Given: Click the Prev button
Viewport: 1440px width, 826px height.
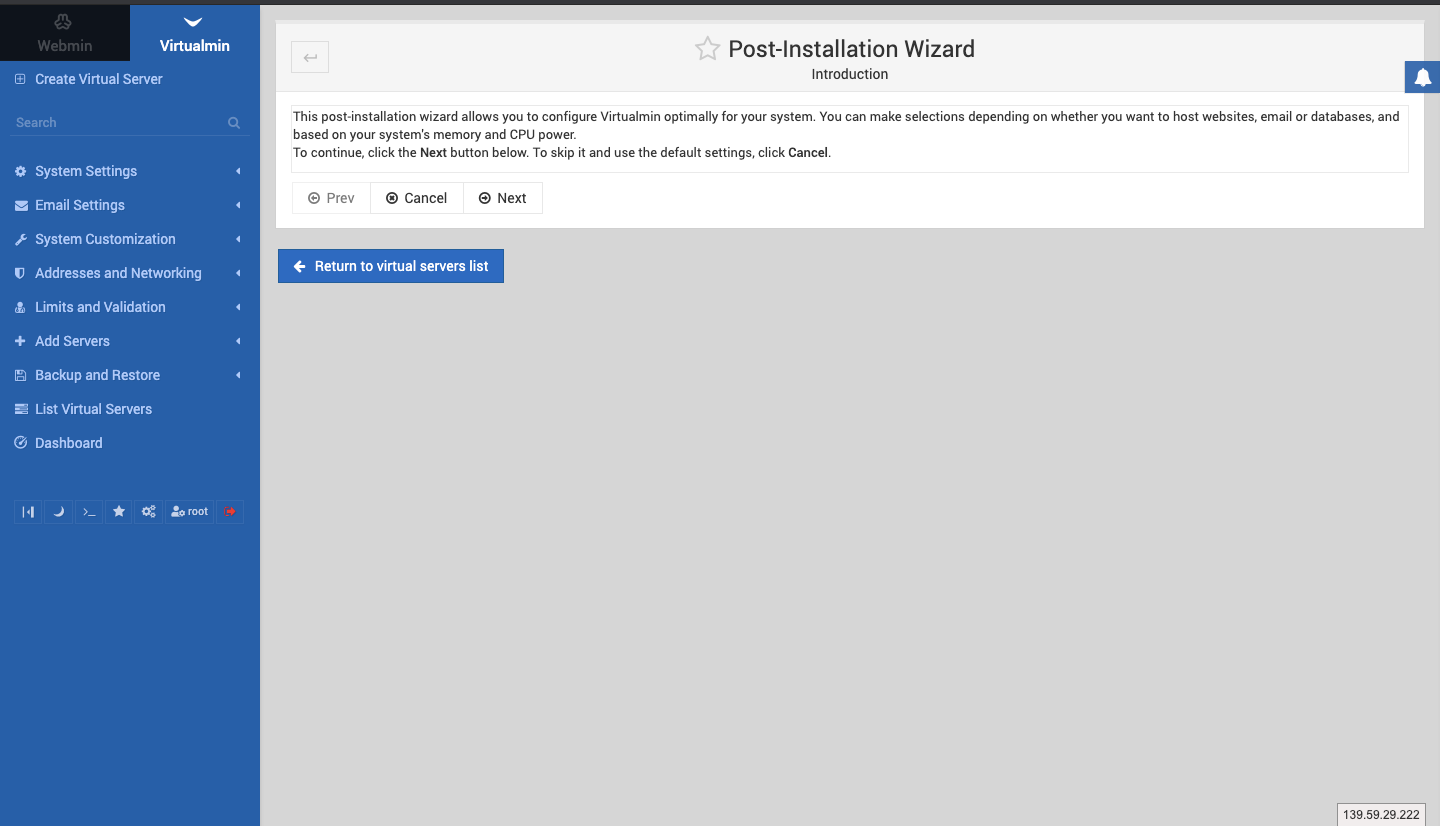Looking at the screenshot, I should tap(331, 198).
